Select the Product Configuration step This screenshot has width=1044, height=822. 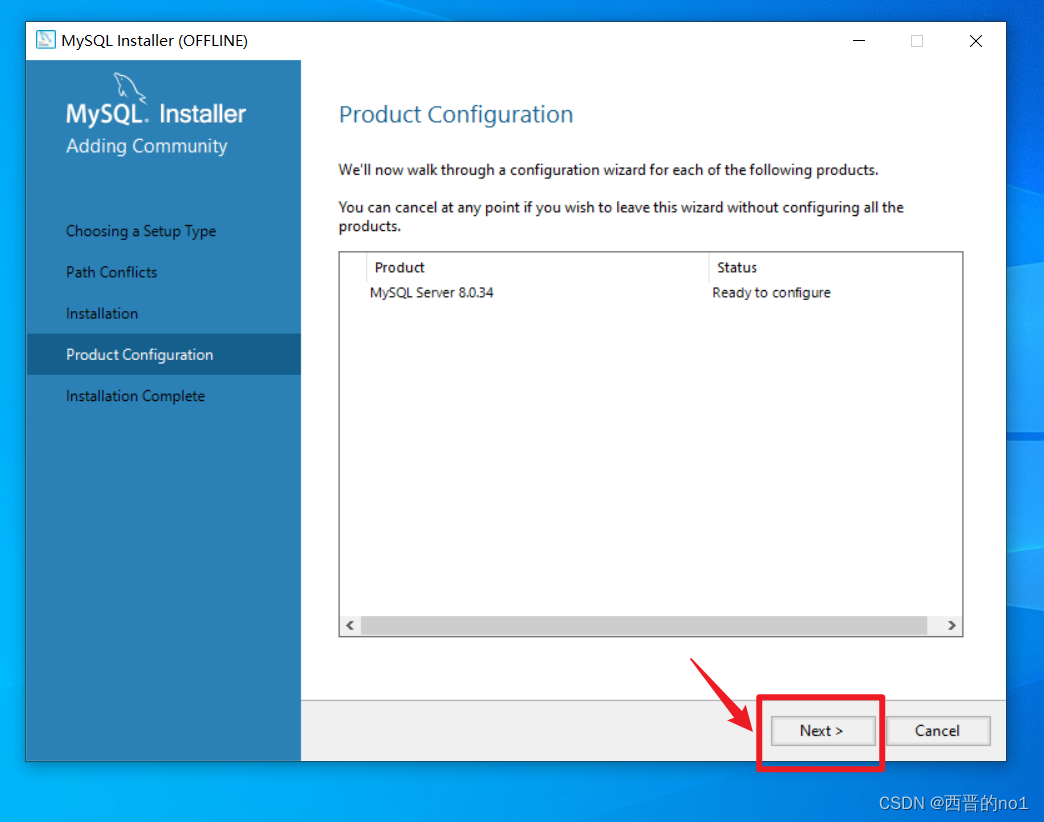point(164,354)
